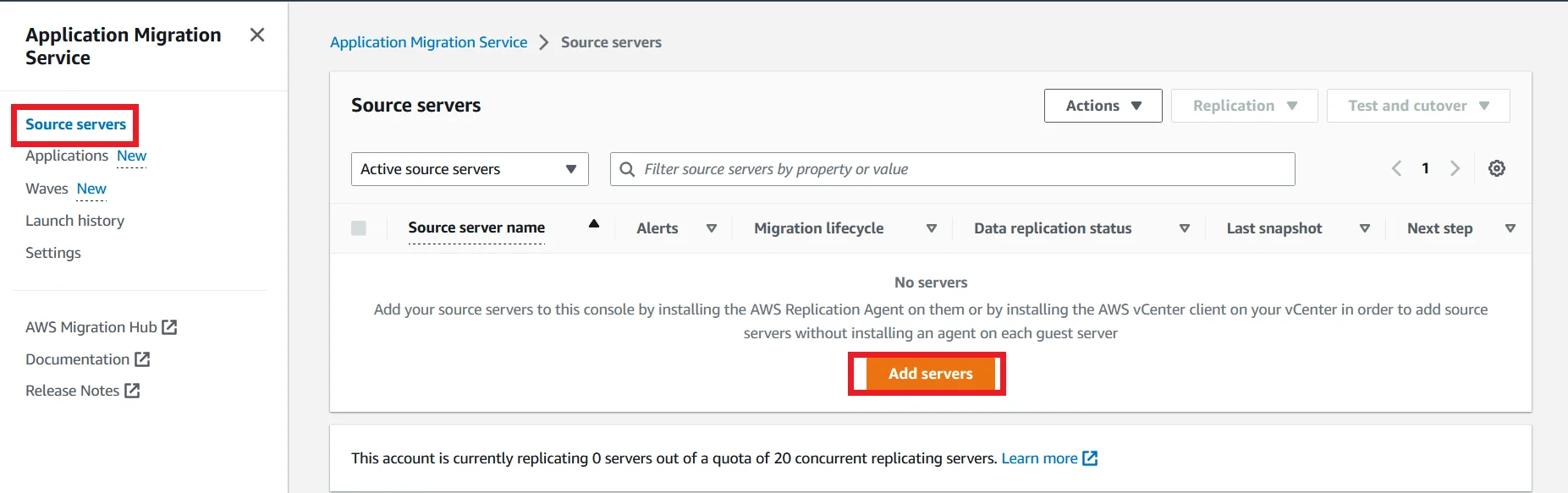Open Applications in the sidebar
1568x493 pixels.
pyautogui.click(x=67, y=156)
